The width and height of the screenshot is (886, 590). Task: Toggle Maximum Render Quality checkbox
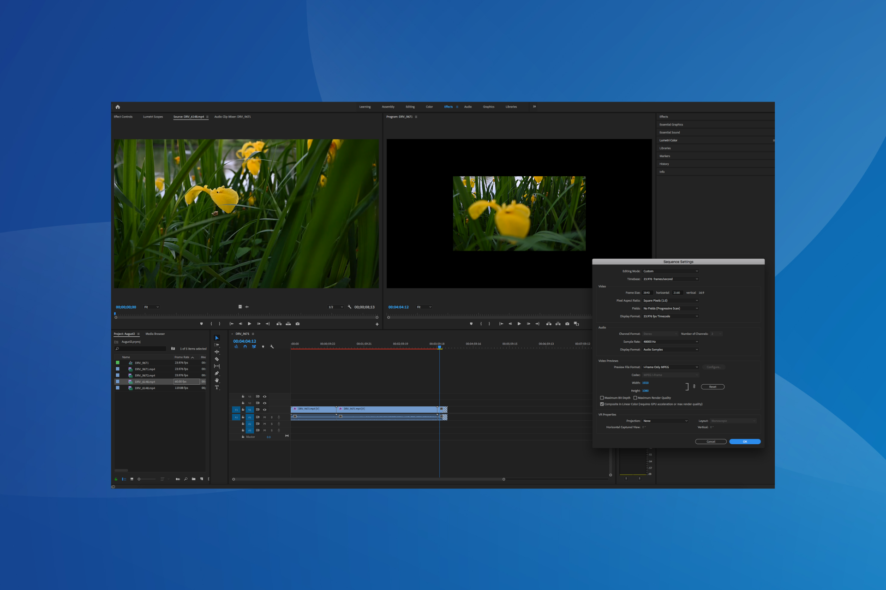[635, 398]
